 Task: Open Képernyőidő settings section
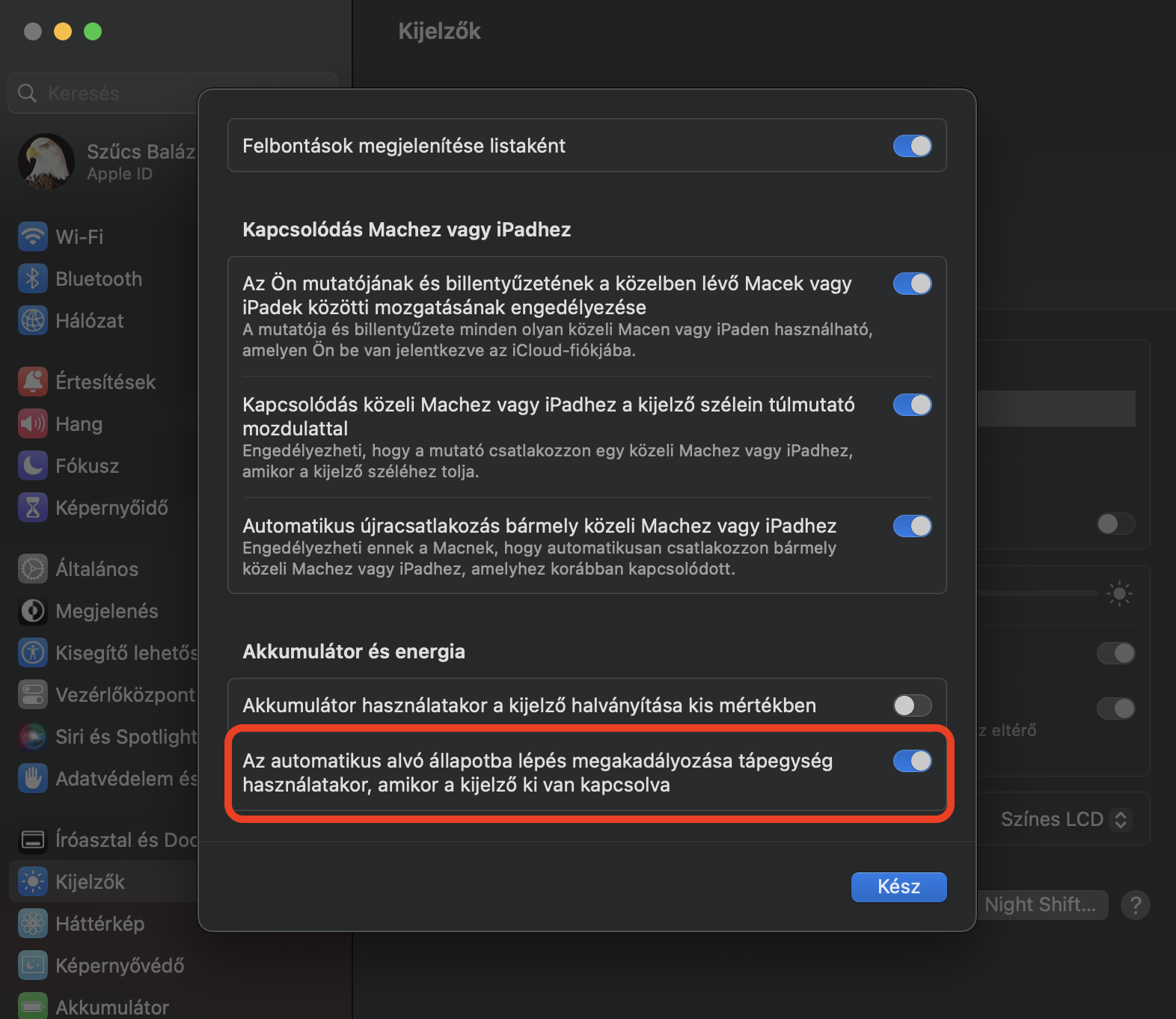(x=112, y=507)
